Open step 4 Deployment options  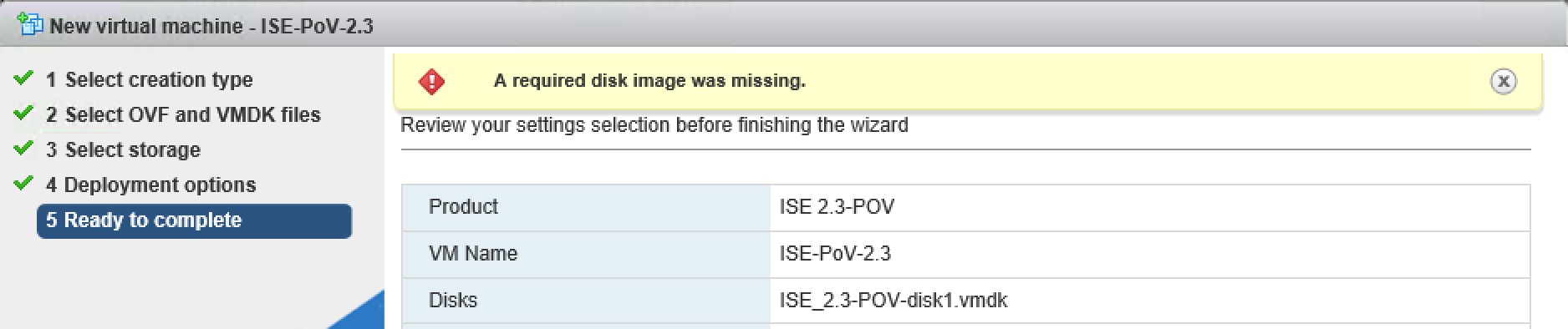[x=150, y=185]
